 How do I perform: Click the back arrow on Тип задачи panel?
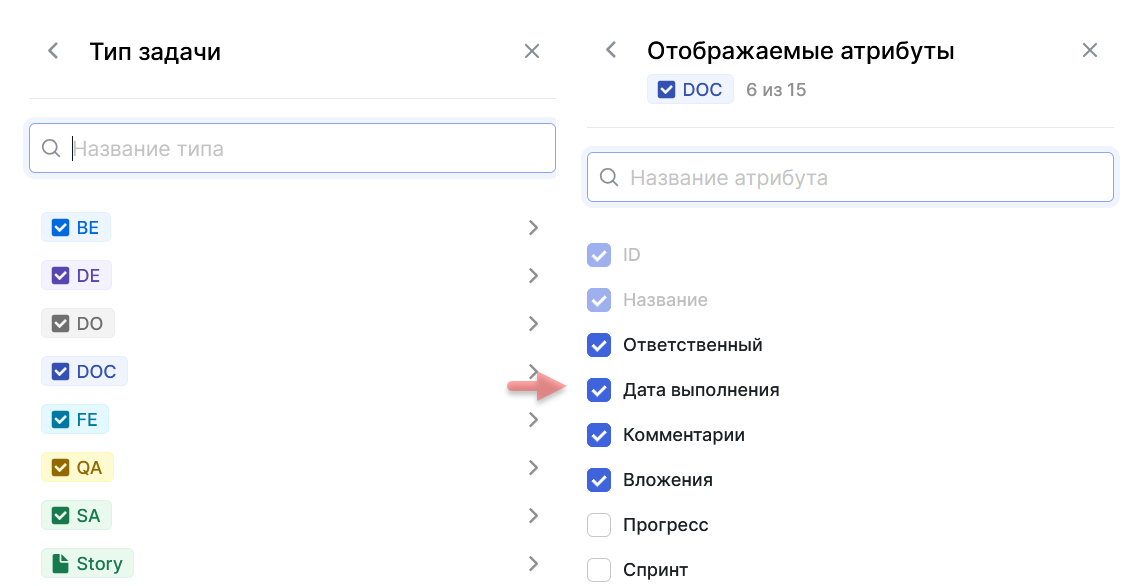click(52, 50)
